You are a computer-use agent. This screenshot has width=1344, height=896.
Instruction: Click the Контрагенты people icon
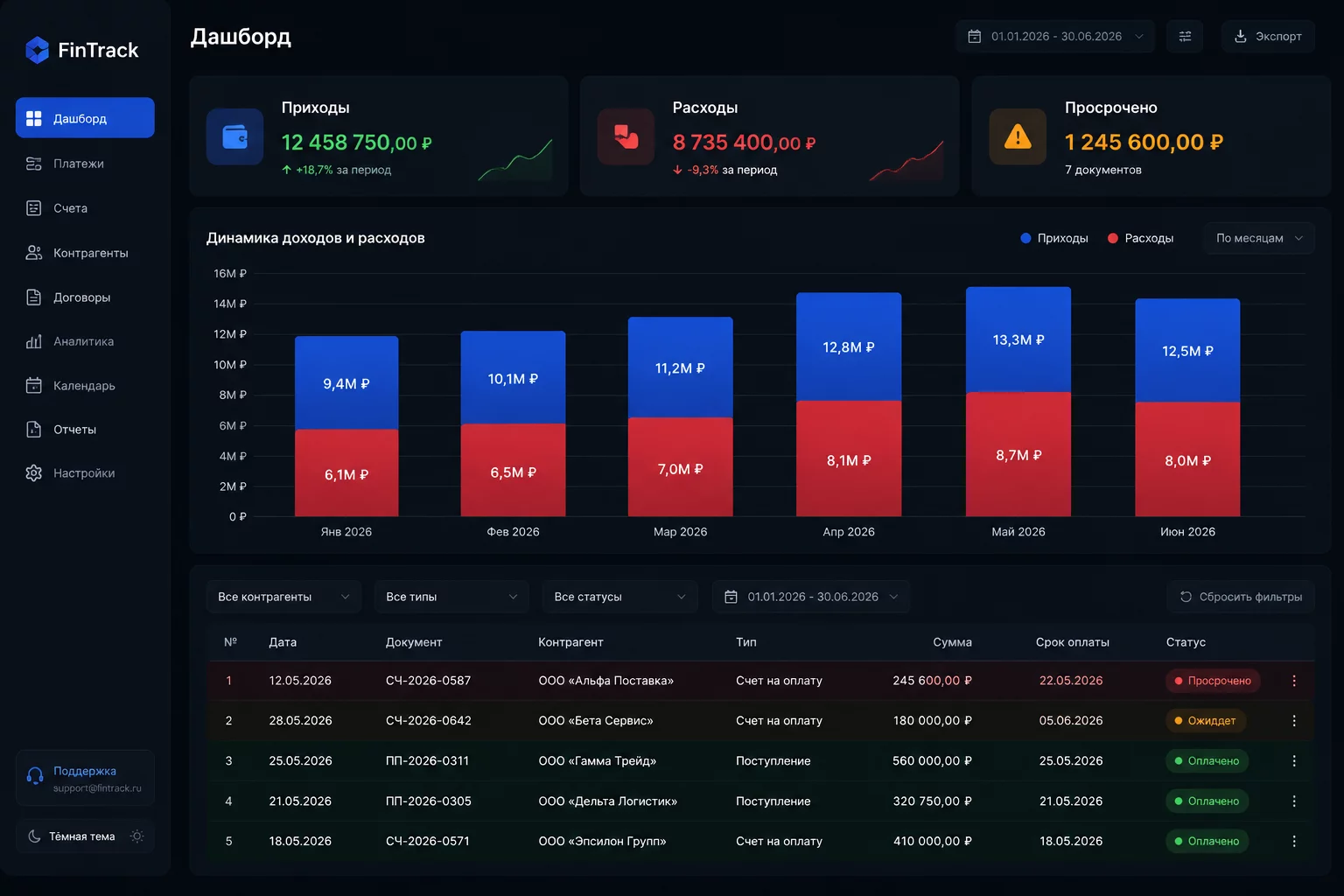click(34, 253)
